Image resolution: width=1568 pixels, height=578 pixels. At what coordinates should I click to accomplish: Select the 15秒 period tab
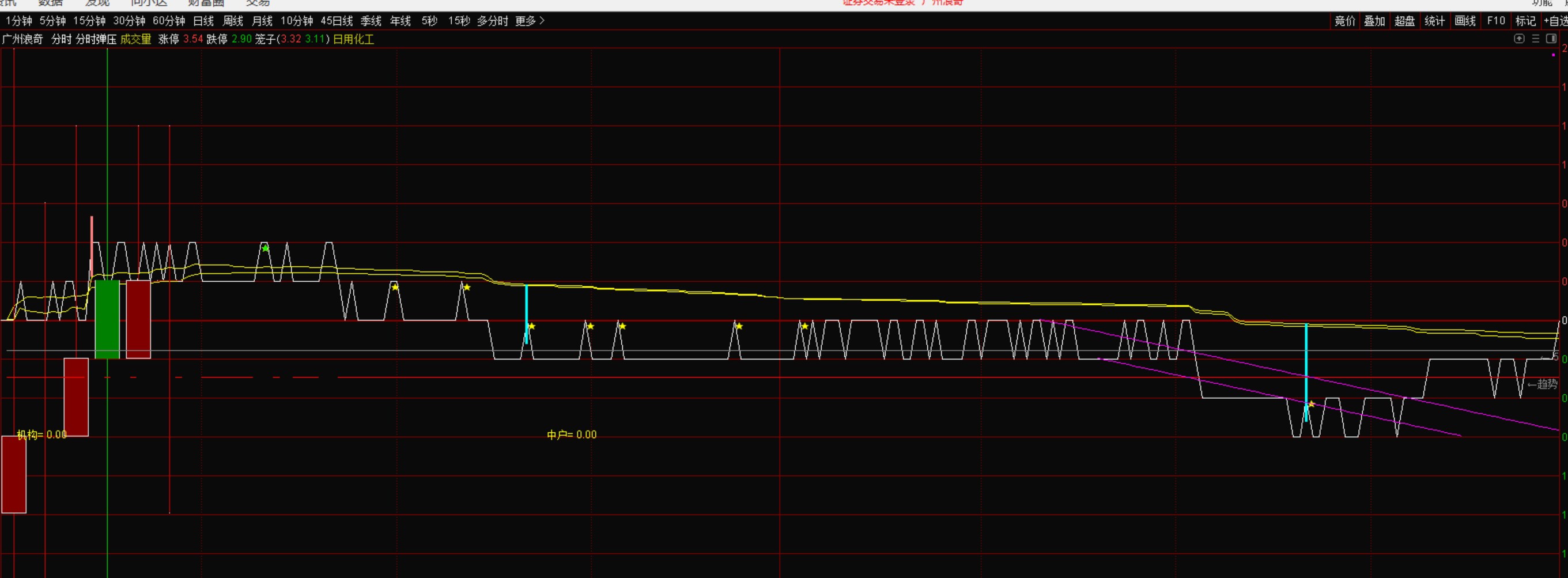[x=459, y=21]
